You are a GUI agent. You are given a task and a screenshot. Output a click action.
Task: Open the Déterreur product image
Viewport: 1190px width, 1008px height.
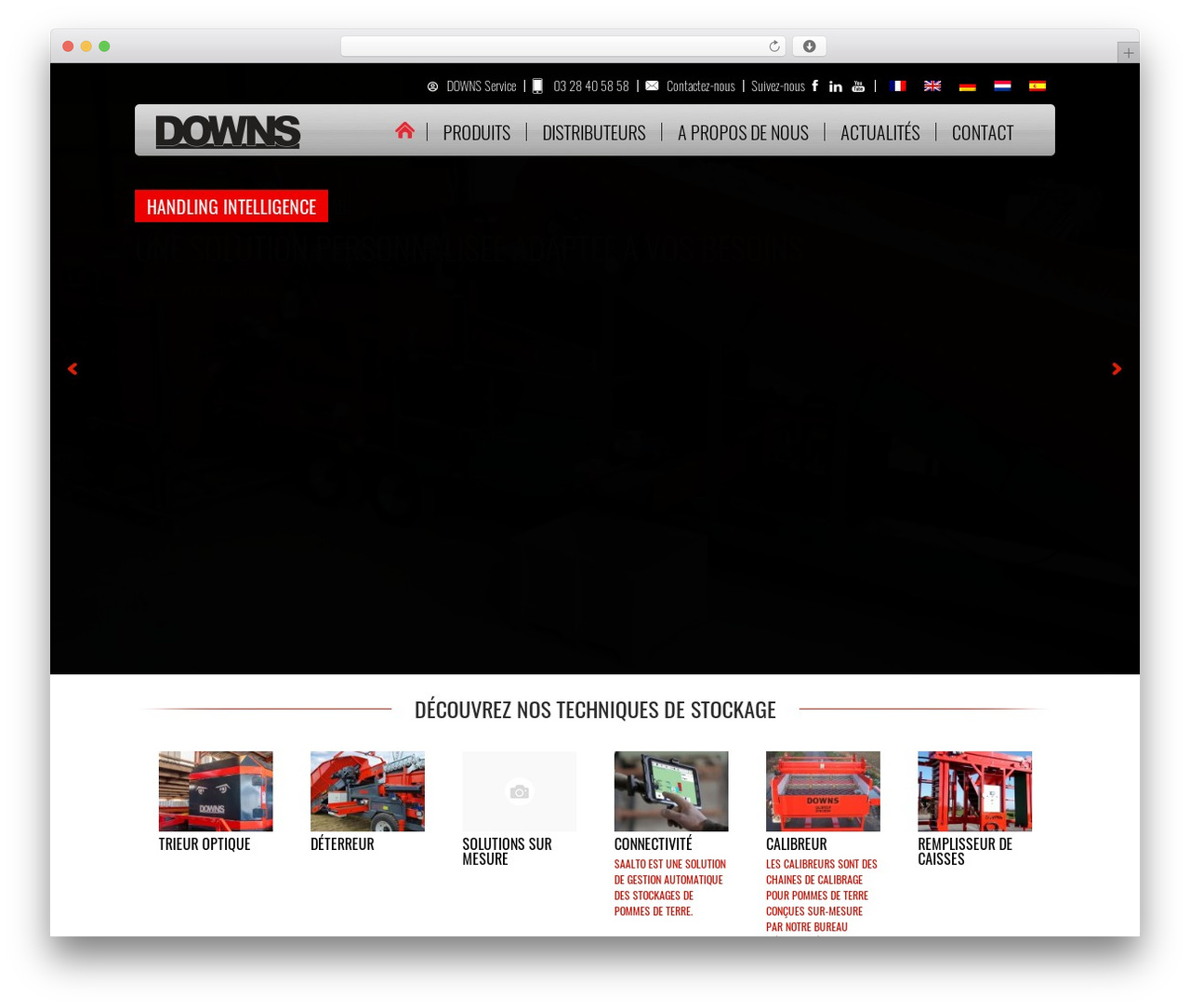coord(367,791)
